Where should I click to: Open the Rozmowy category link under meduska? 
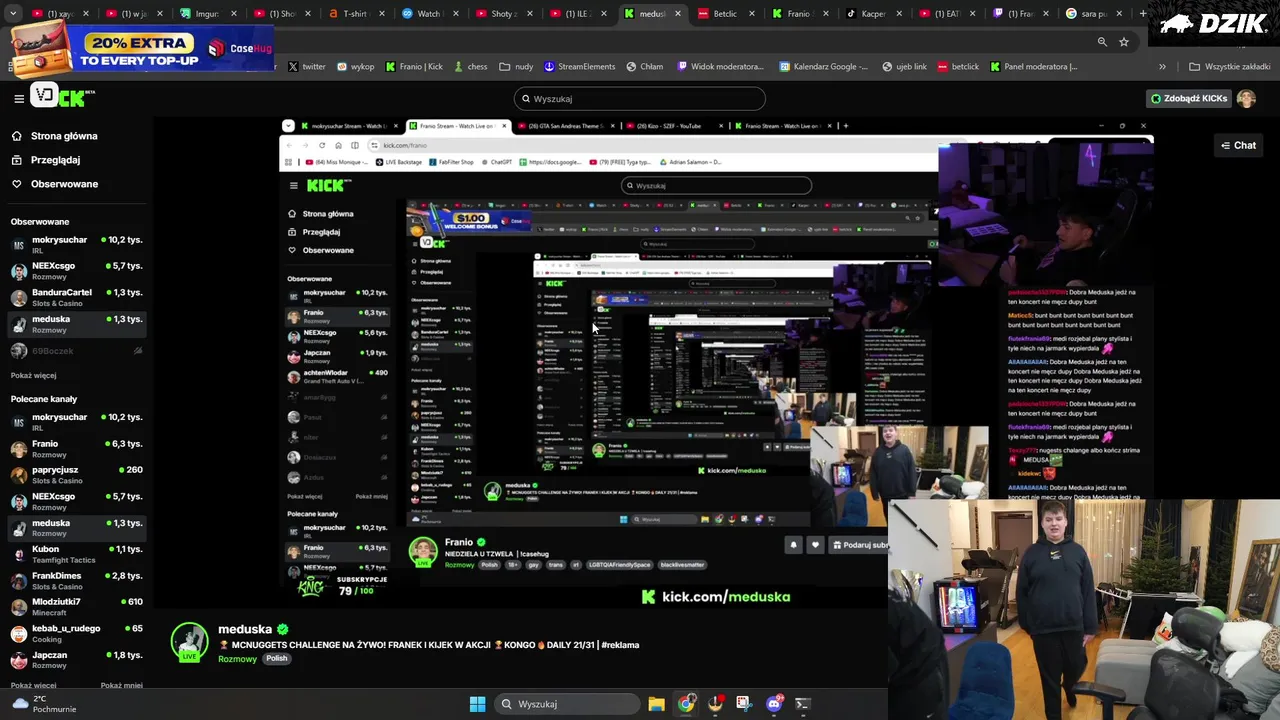pyautogui.click(x=238, y=659)
